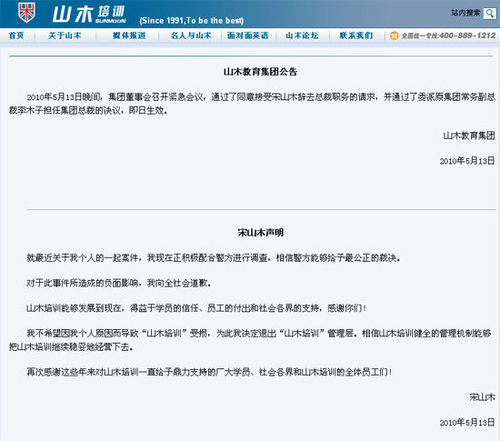500x441 pixels.
Task: Open the 联系我们 menu item
Action: click(x=356, y=36)
